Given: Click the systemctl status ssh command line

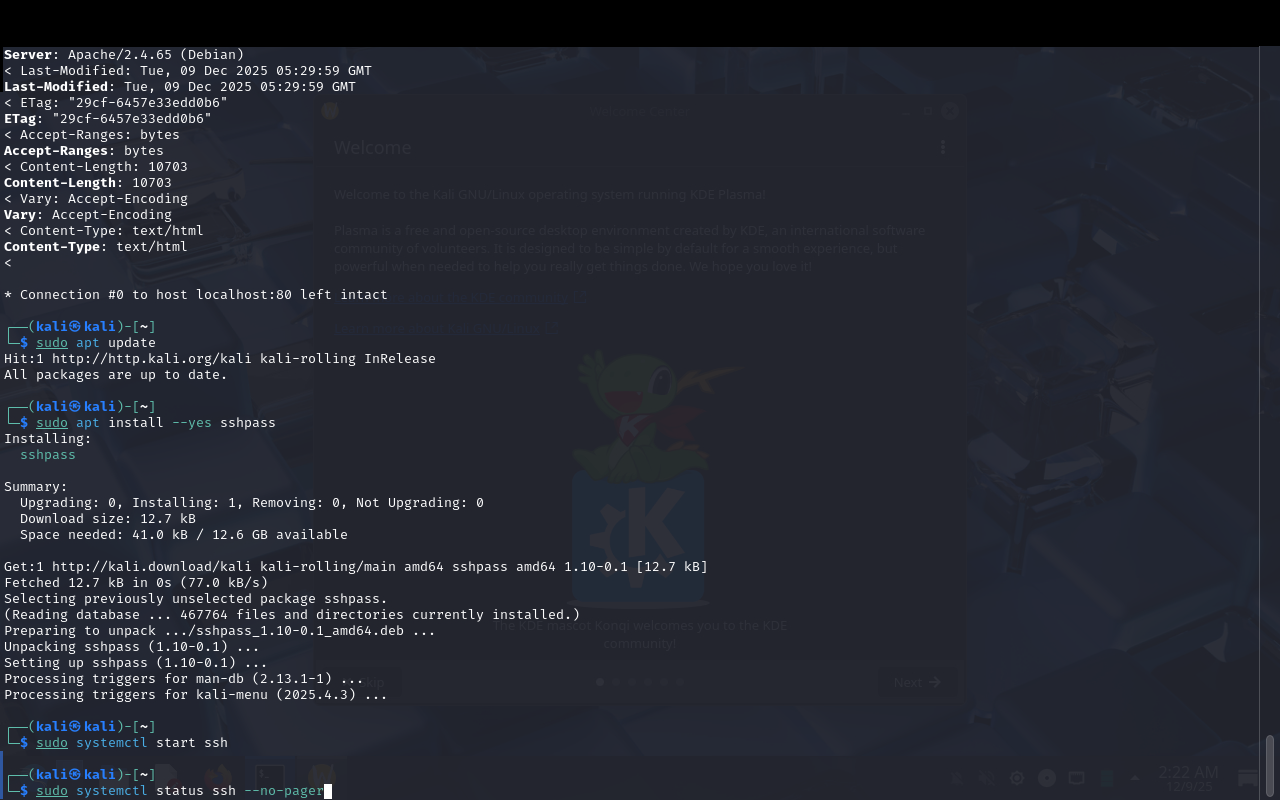Looking at the screenshot, I should point(180,791).
